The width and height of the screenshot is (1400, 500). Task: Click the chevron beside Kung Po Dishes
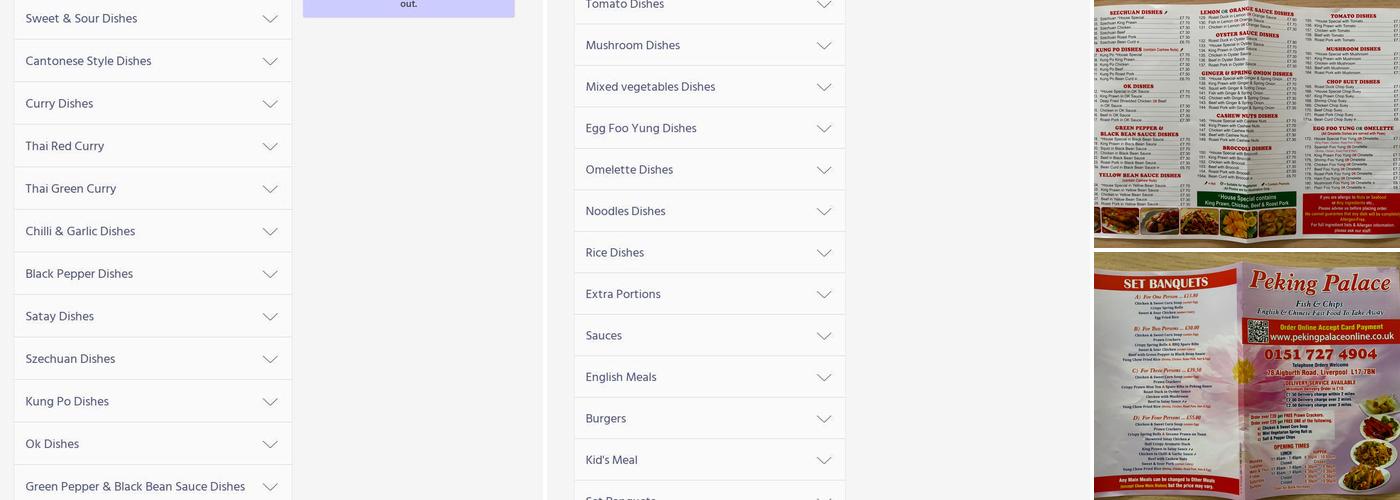click(x=270, y=402)
